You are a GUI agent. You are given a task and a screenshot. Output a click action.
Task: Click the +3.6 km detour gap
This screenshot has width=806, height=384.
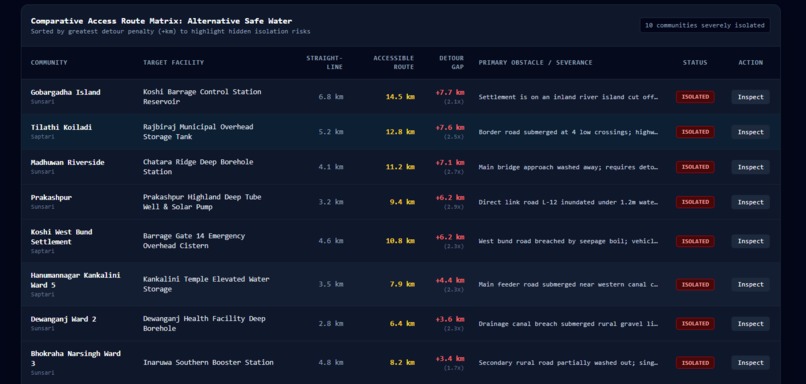450,319
